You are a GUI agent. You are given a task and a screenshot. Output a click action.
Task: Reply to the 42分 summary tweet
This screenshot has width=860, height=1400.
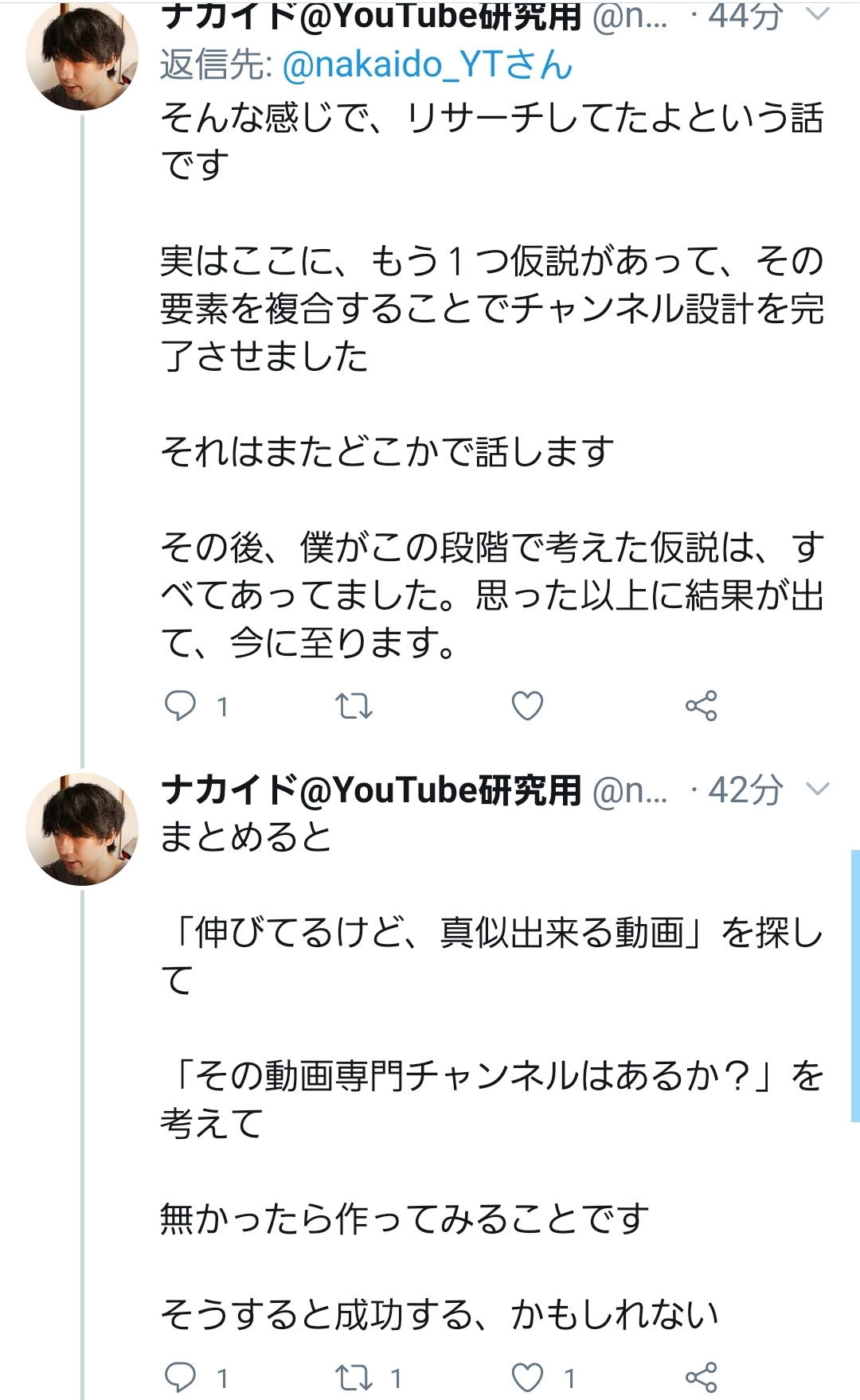click(x=181, y=1378)
